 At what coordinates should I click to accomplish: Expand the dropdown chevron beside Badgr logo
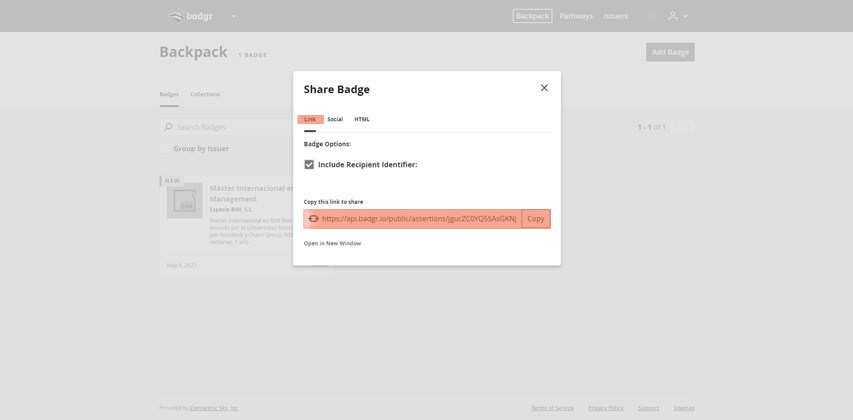(233, 16)
